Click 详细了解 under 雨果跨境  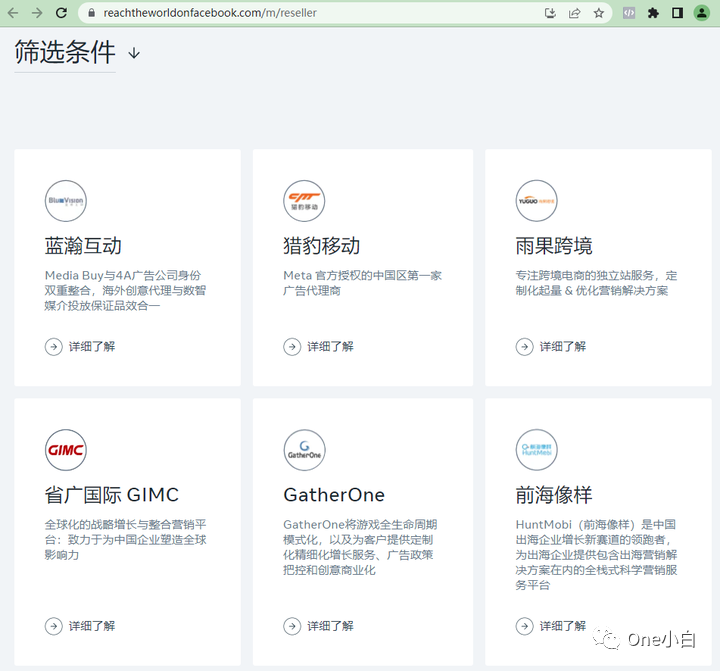click(562, 346)
